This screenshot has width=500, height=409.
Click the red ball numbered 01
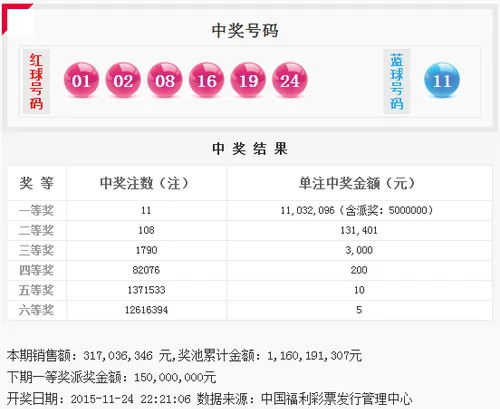coord(81,80)
